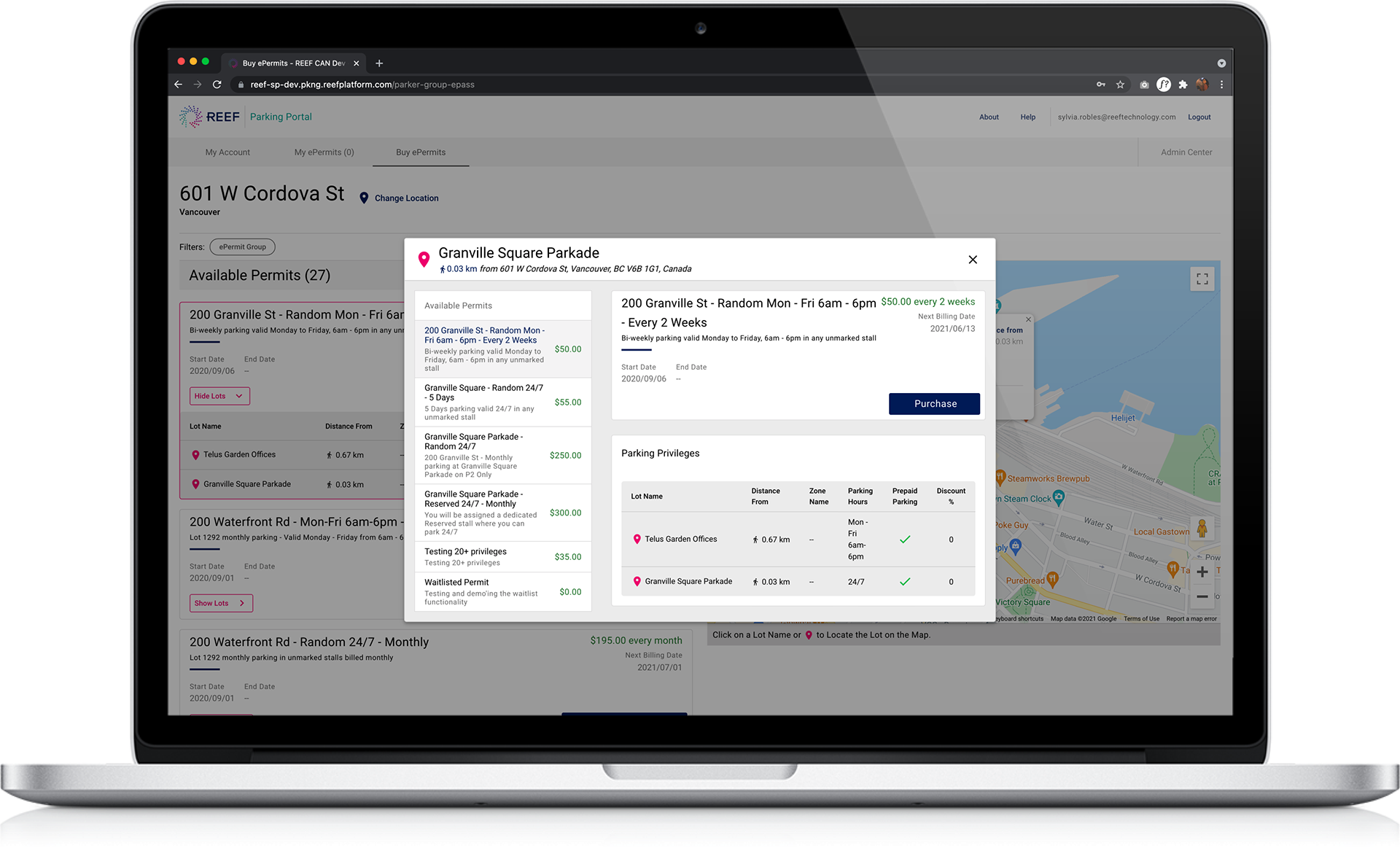Click Change Location link
The height and width of the screenshot is (848, 1400).
(406, 198)
